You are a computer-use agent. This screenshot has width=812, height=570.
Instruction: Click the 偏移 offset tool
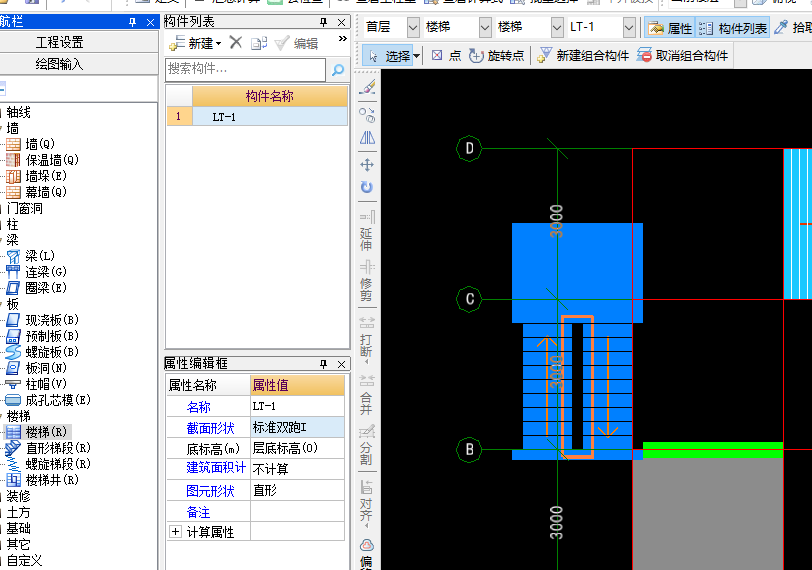point(367,555)
